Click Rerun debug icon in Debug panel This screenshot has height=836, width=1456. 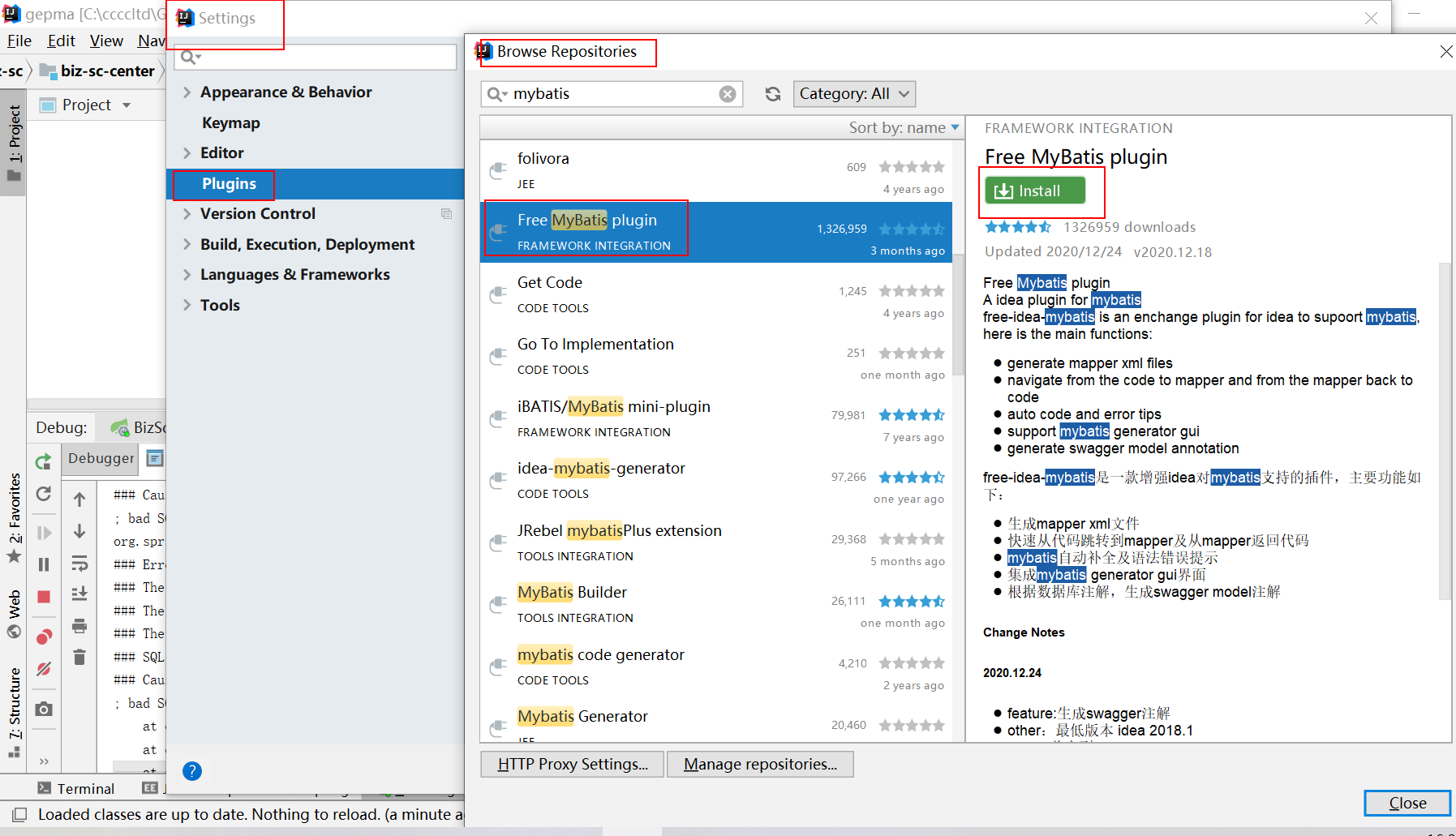point(44,462)
